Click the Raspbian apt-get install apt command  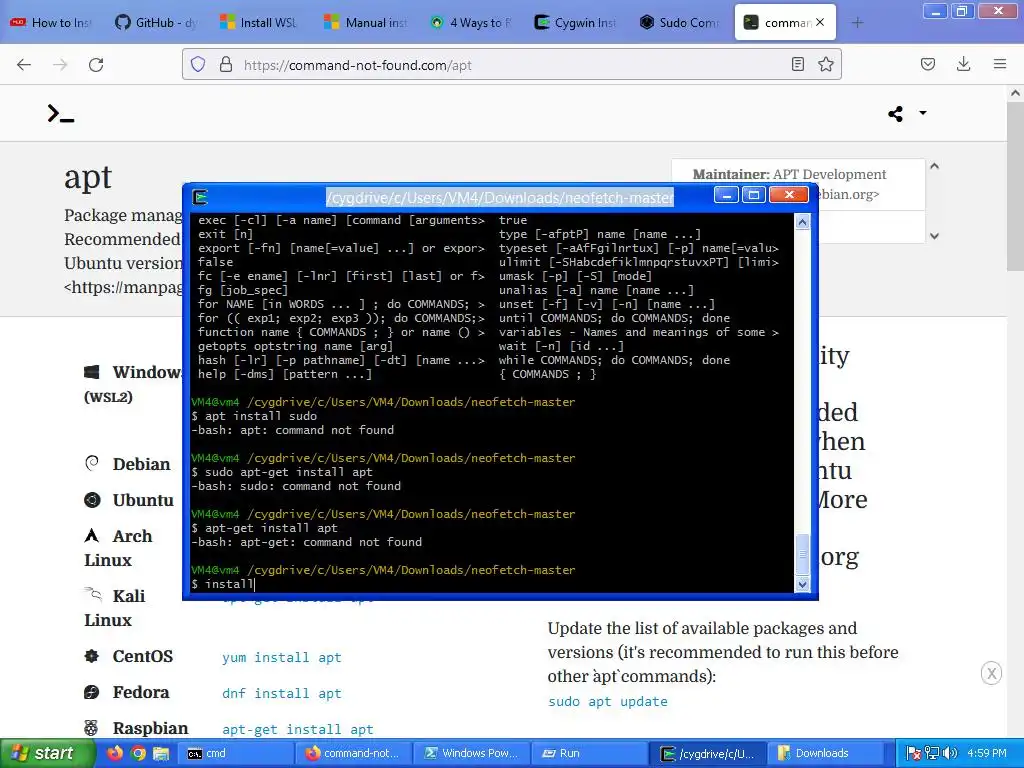click(298, 729)
